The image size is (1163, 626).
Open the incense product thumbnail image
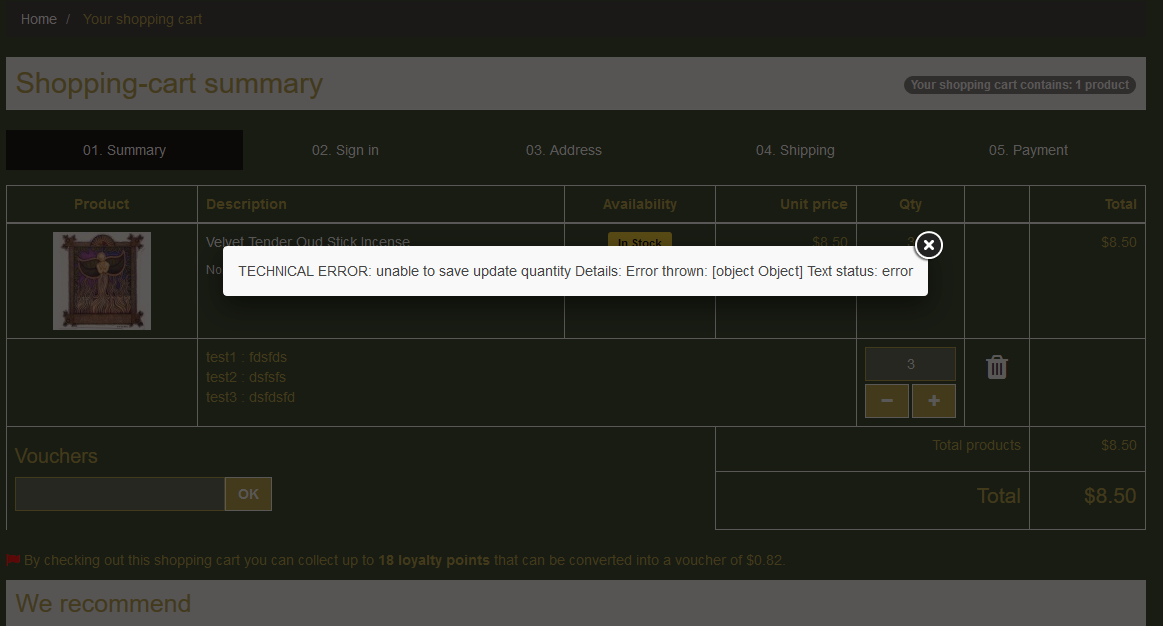click(x=102, y=281)
